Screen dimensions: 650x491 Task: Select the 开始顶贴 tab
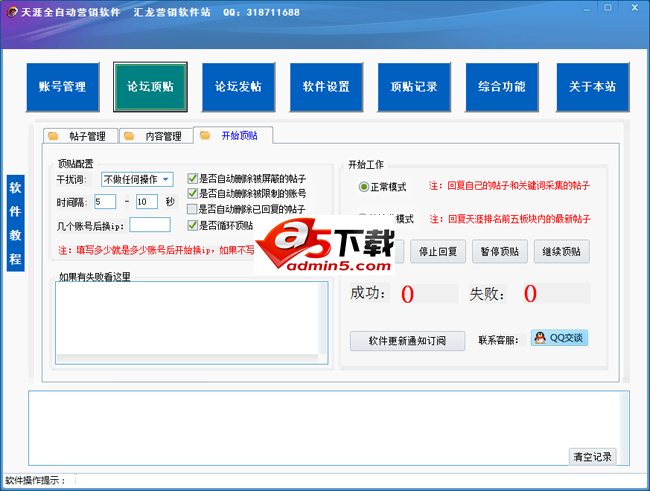tap(233, 135)
